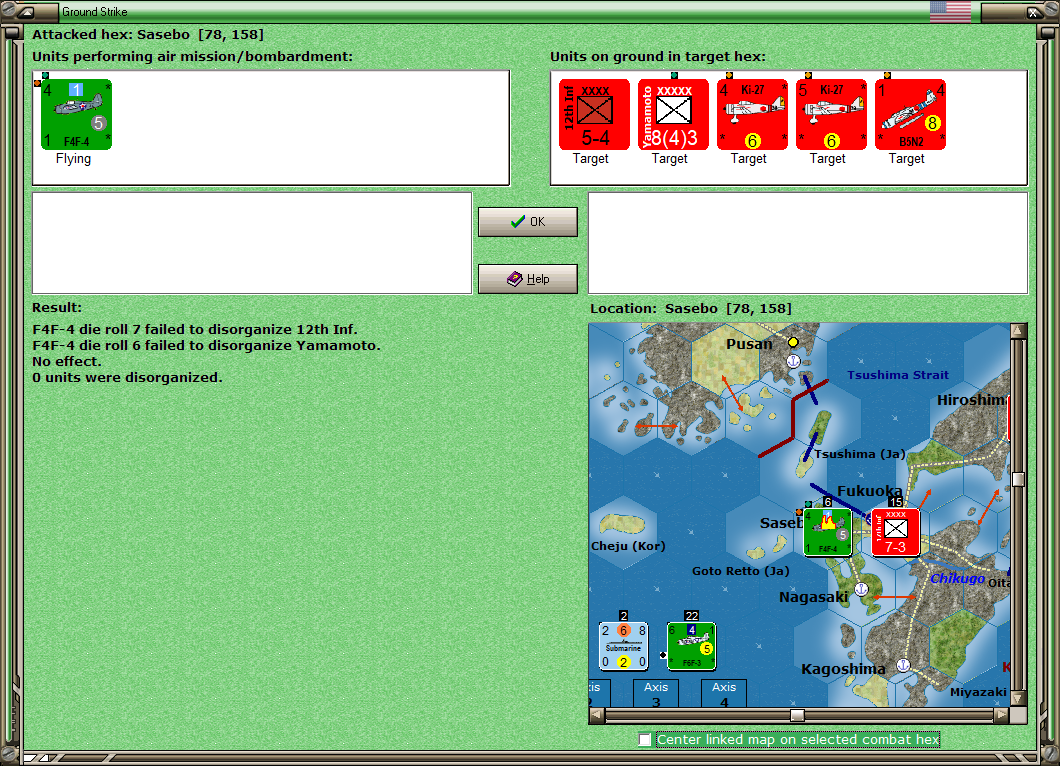Click the map's horizontal scrollbar right arrow
This screenshot has height=766, width=1060.
click(1002, 715)
